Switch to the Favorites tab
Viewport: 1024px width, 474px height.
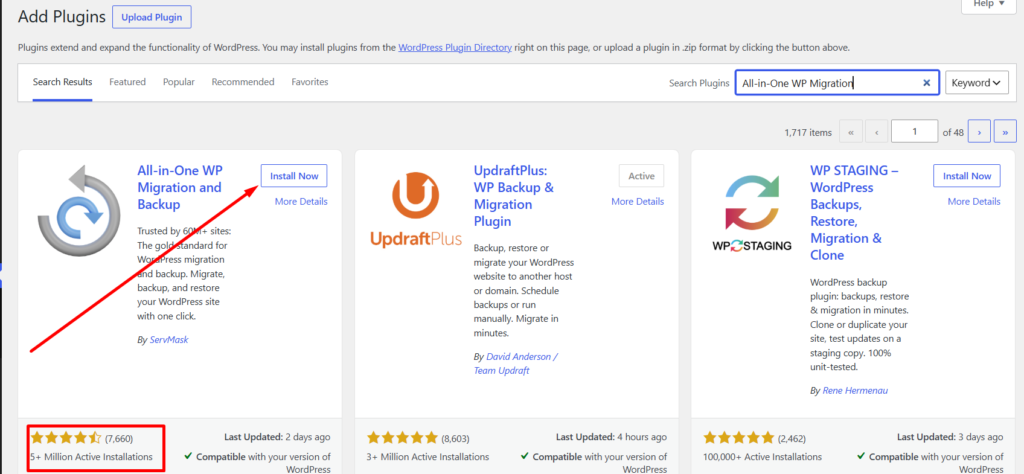click(x=310, y=82)
